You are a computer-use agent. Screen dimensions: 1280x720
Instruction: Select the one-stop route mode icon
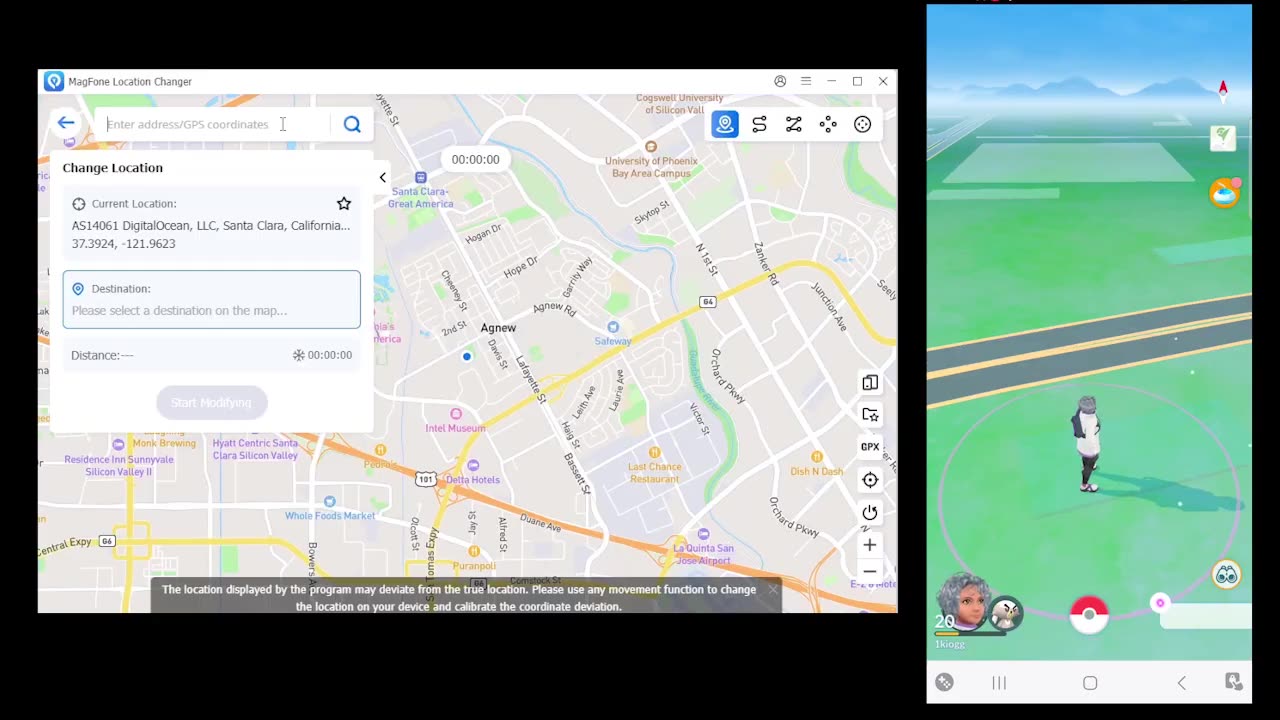tap(760, 124)
